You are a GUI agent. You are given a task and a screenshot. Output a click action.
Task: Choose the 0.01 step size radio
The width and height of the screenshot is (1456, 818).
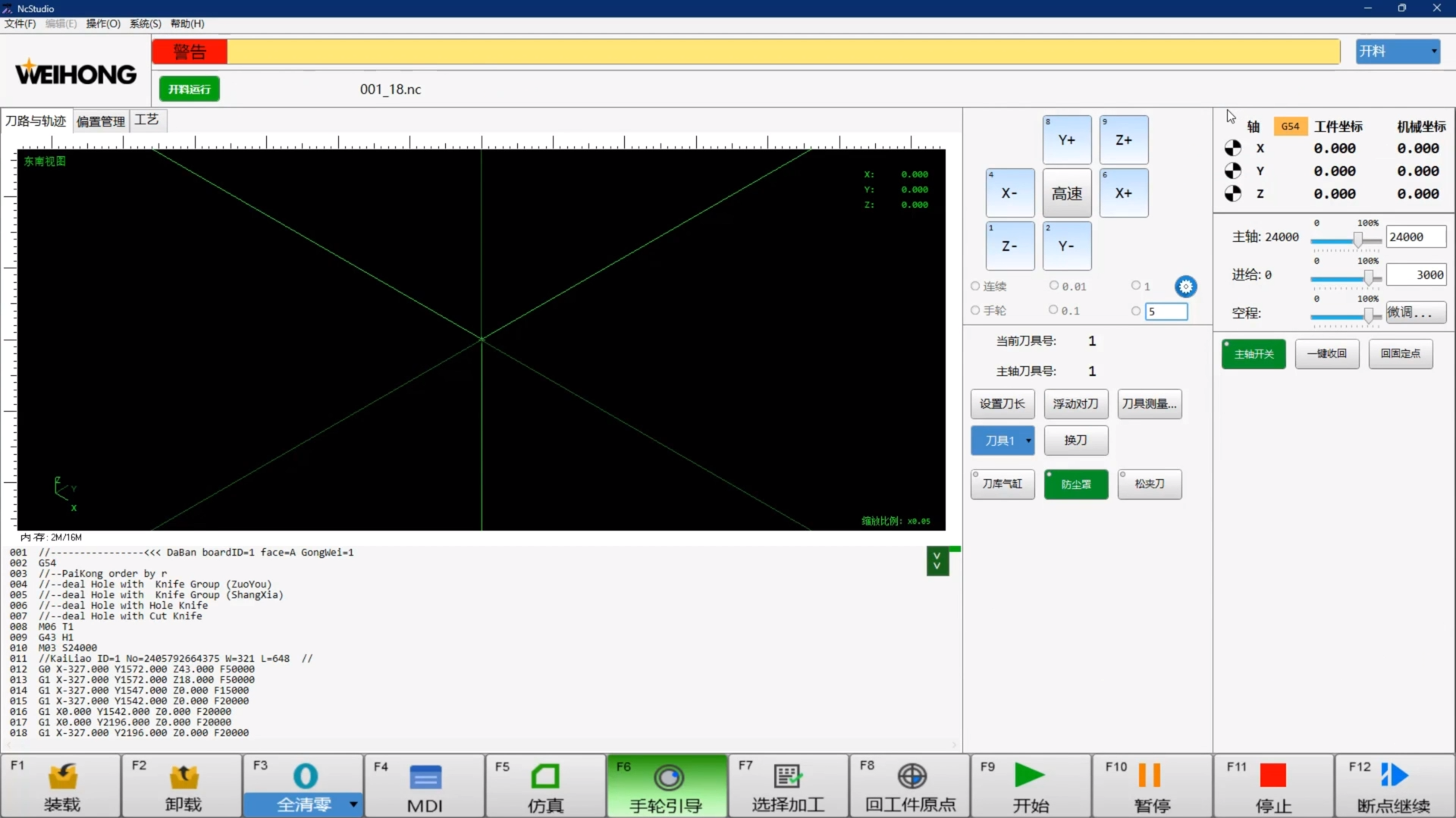1054,286
